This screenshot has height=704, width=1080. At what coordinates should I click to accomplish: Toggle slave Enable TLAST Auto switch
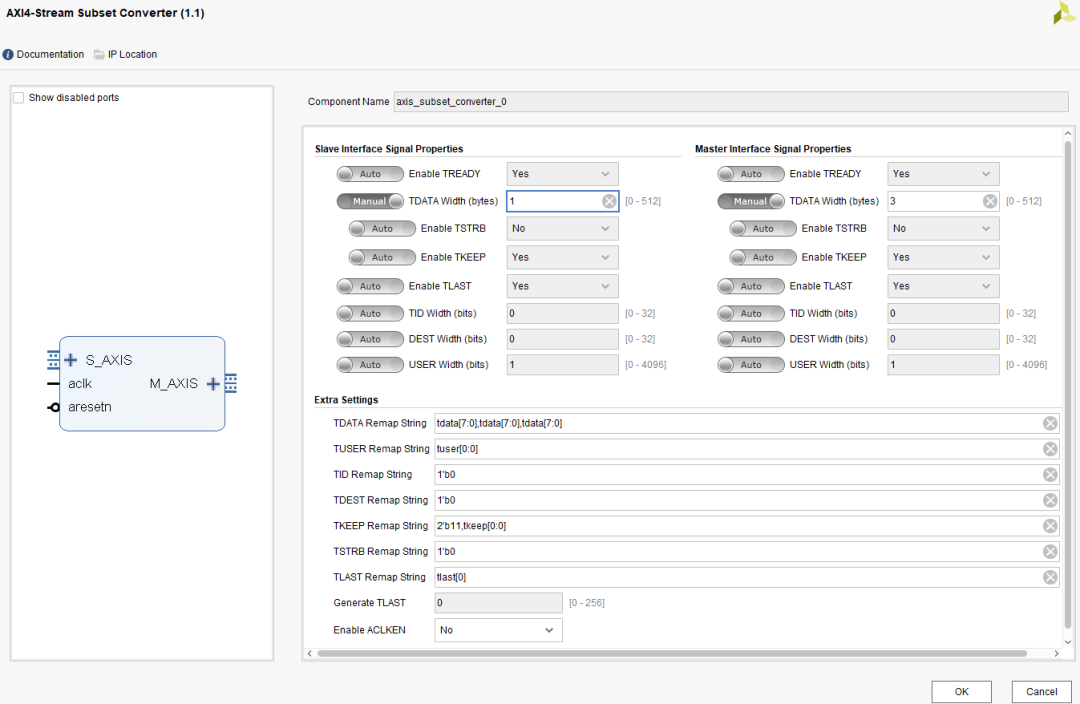(370, 286)
